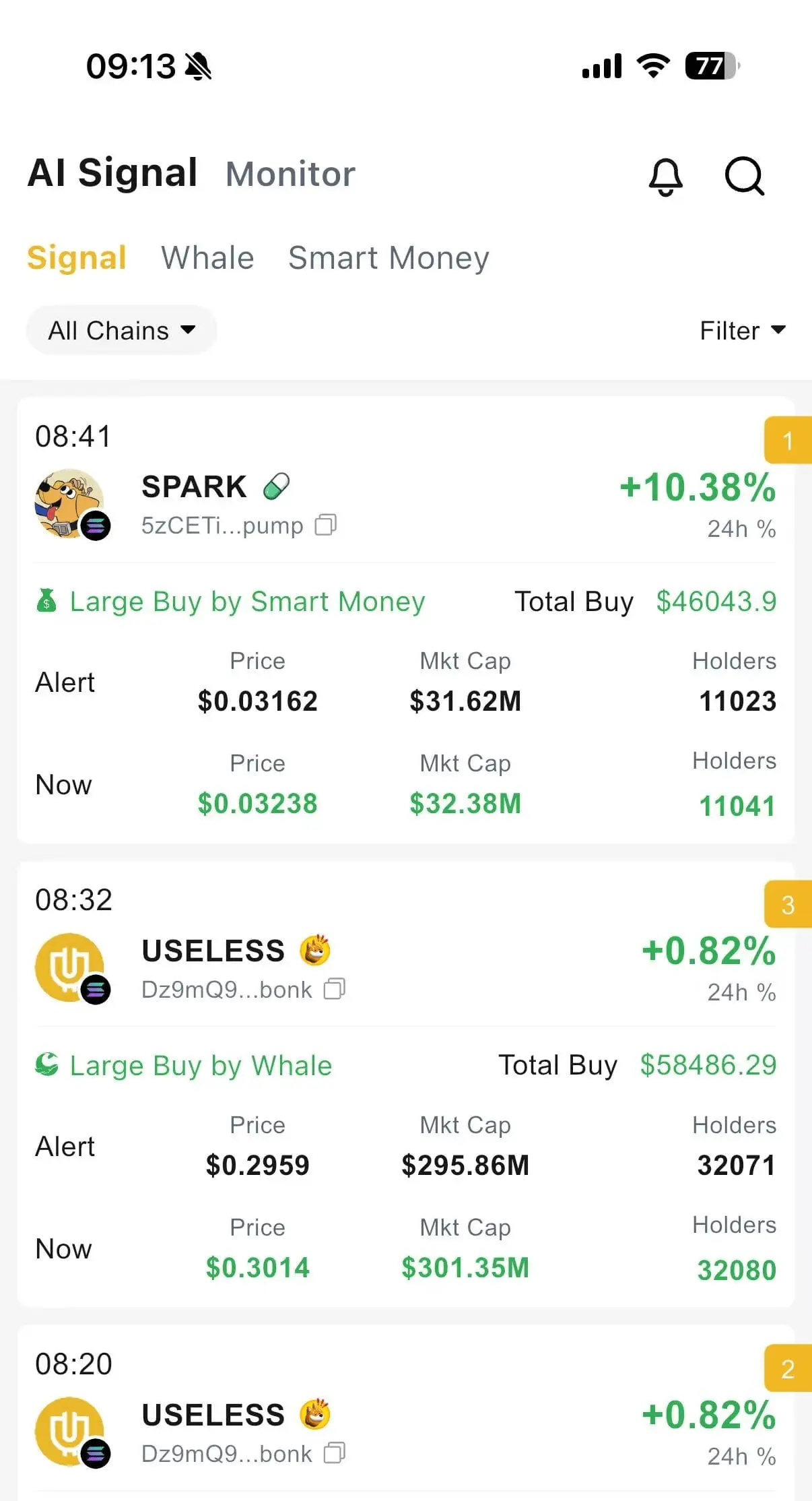Tap bonk emoji icon beside USELESS 08:32
This screenshot has width=812, height=1501.
coord(315,950)
